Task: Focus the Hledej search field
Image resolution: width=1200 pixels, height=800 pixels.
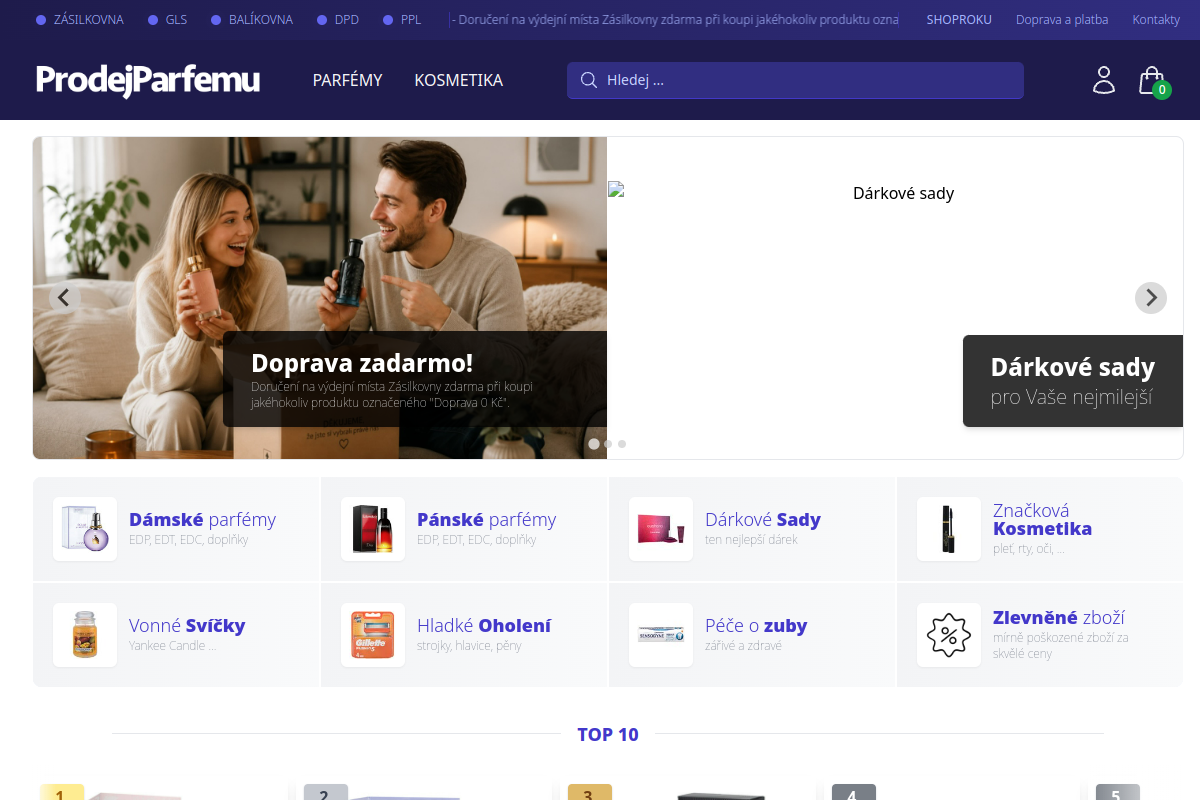Action: [x=795, y=80]
